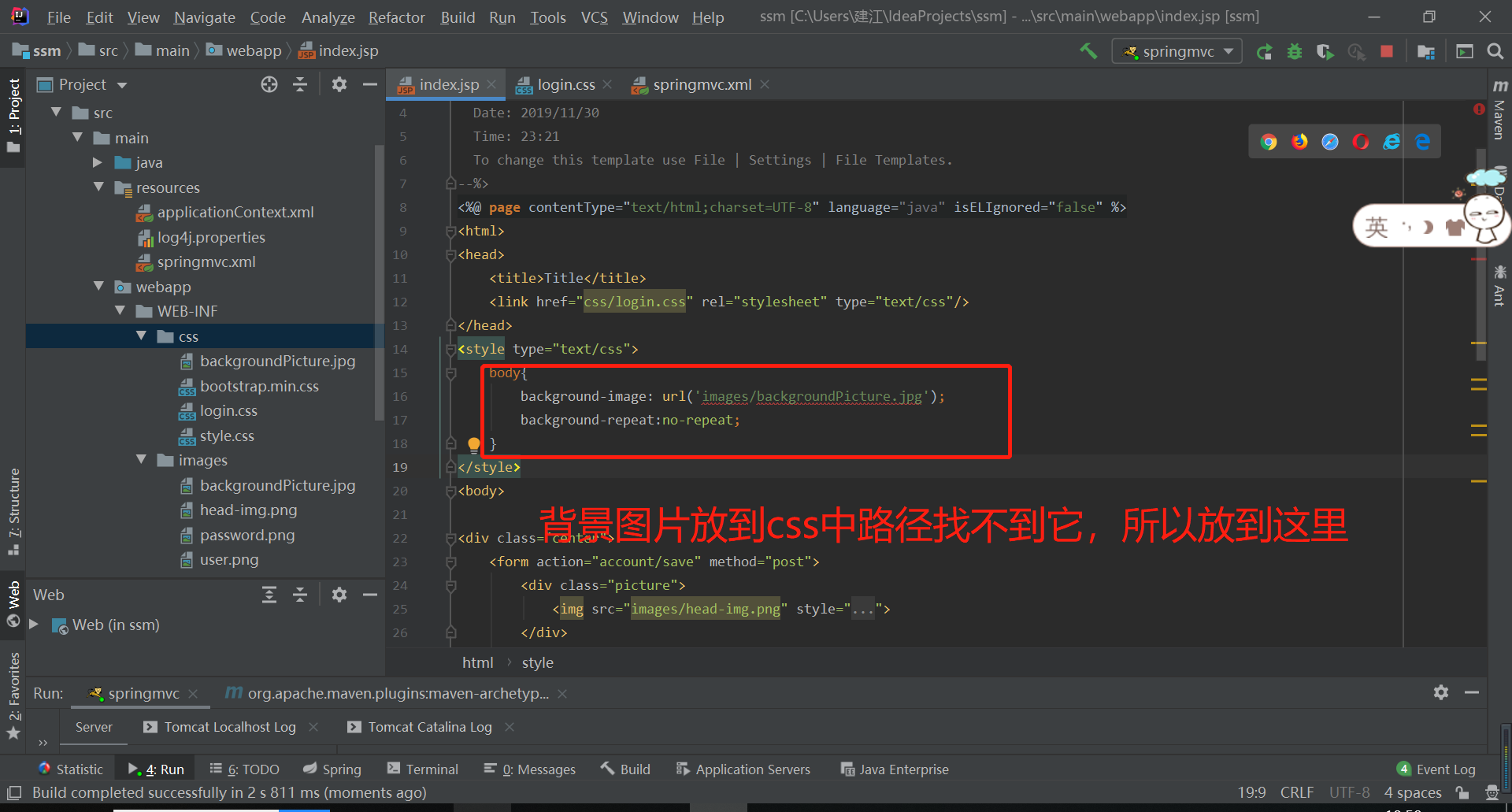
Task: Open Search Everywhere
Action: coord(1495,50)
